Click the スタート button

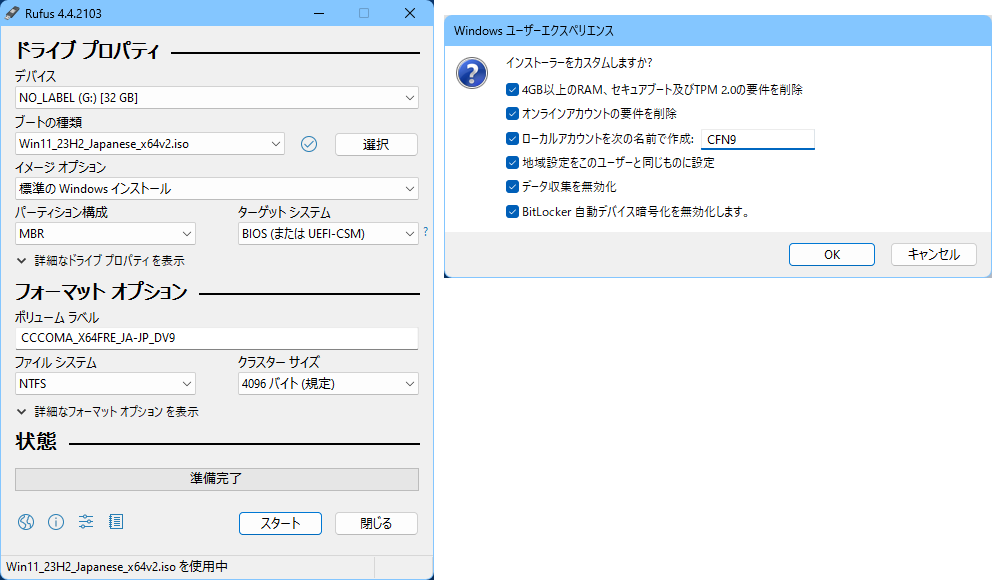[x=280, y=523]
